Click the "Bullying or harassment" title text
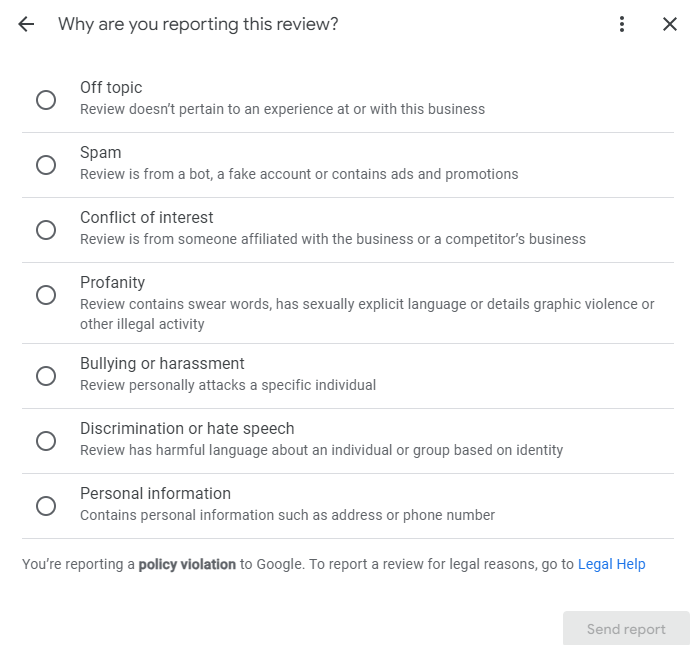 click(162, 364)
